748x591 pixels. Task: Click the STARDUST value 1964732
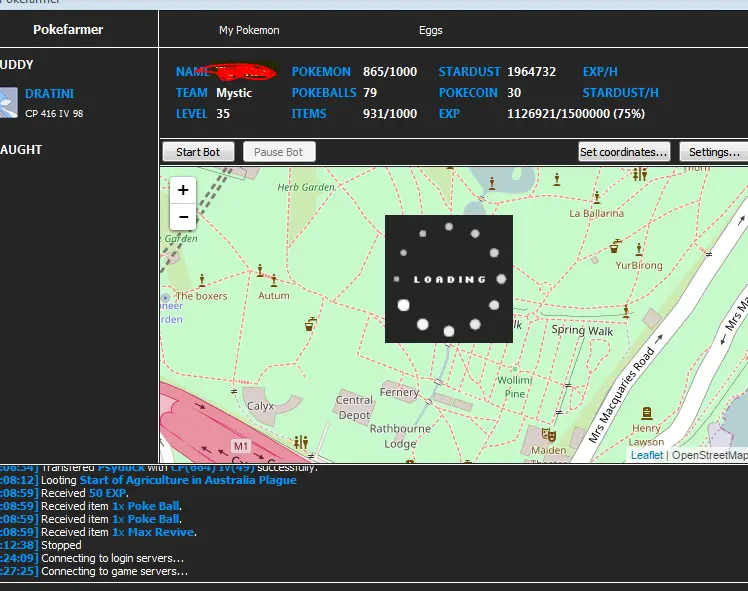click(x=531, y=72)
